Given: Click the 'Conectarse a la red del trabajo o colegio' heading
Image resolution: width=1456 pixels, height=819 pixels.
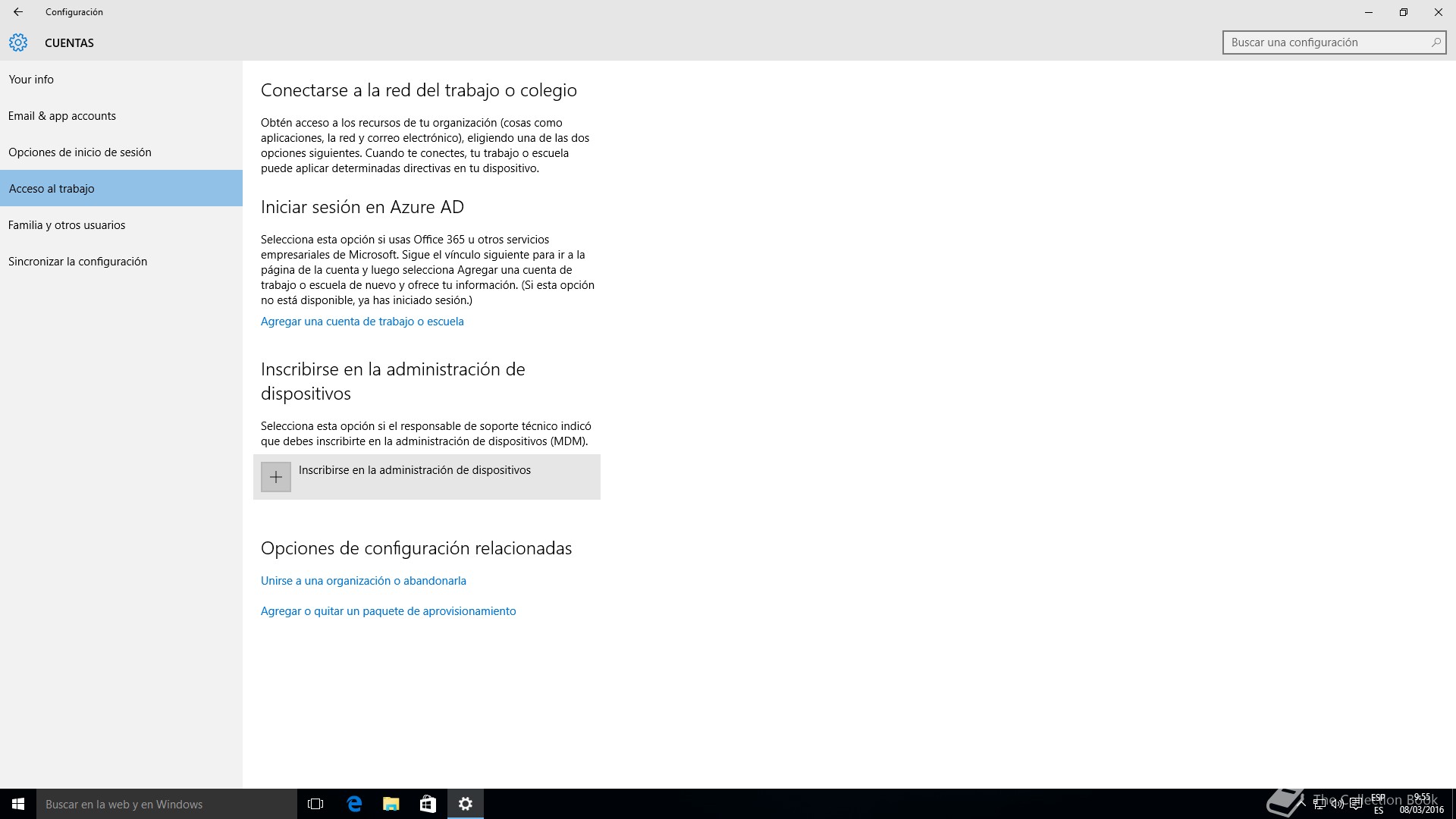Looking at the screenshot, I should 419,90.
